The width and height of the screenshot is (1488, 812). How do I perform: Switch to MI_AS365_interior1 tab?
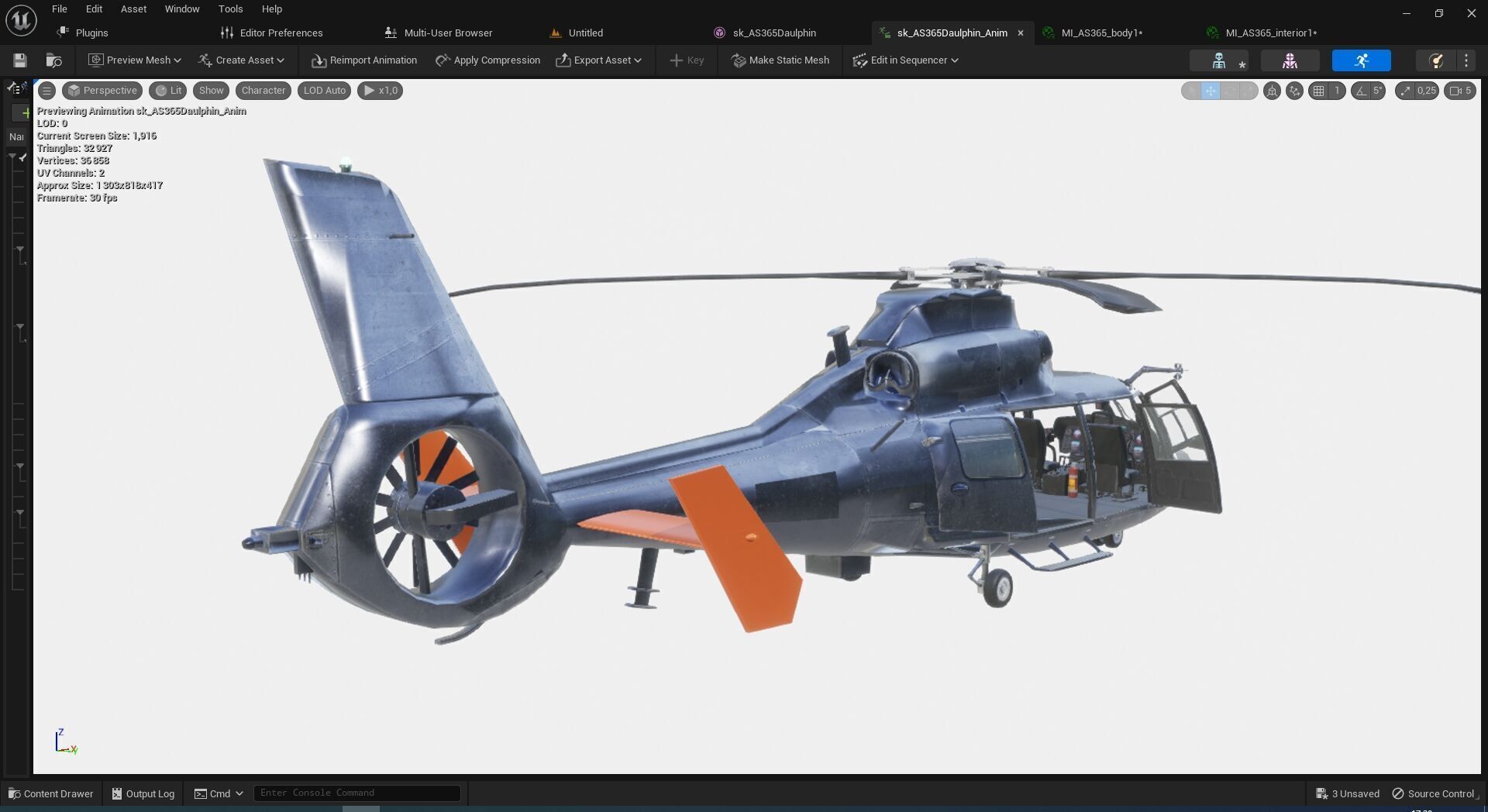point(1262,33)
